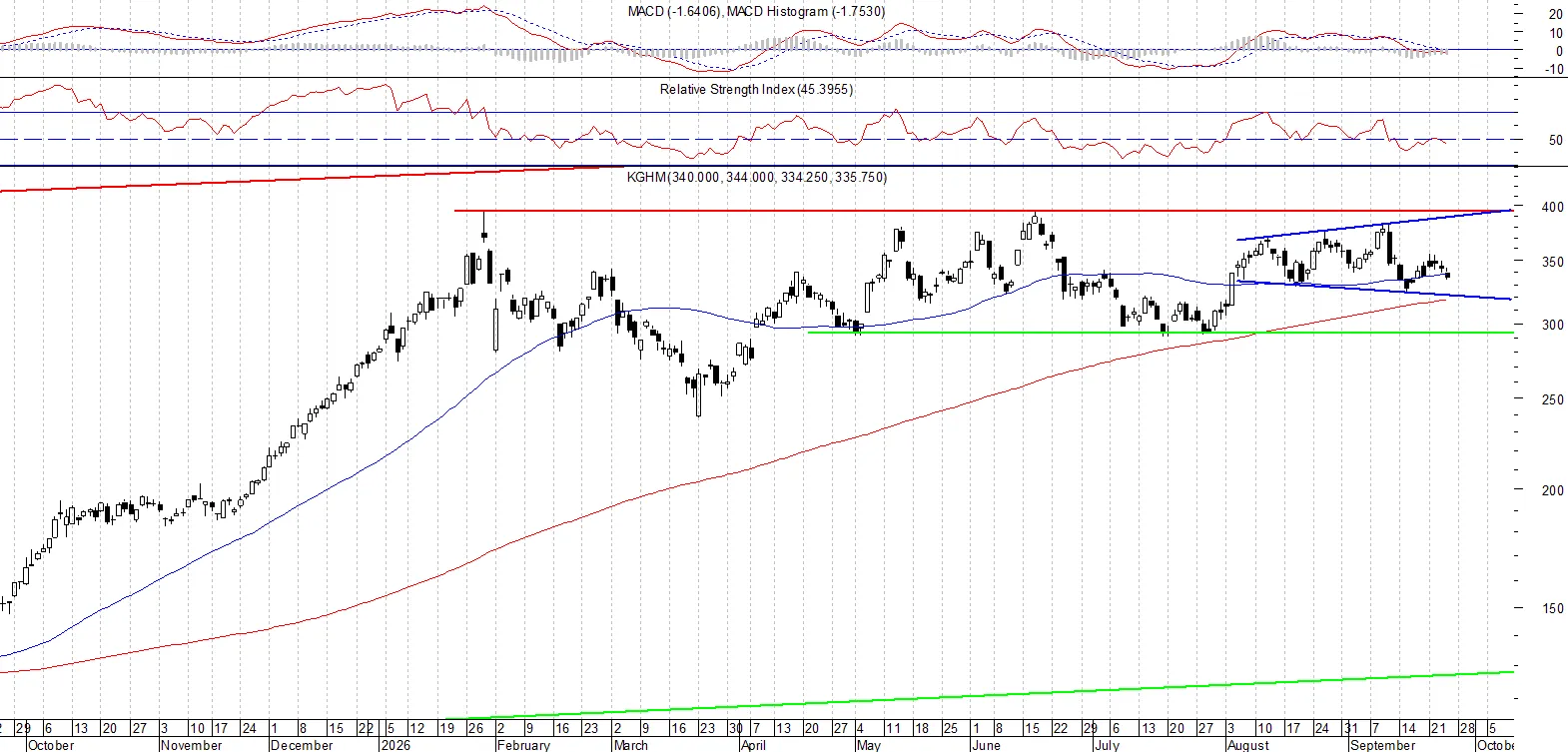Image resolution: width=1568 pixels, height=752 pixels.
Task: Select the December month label
Action: pos(302,745)
